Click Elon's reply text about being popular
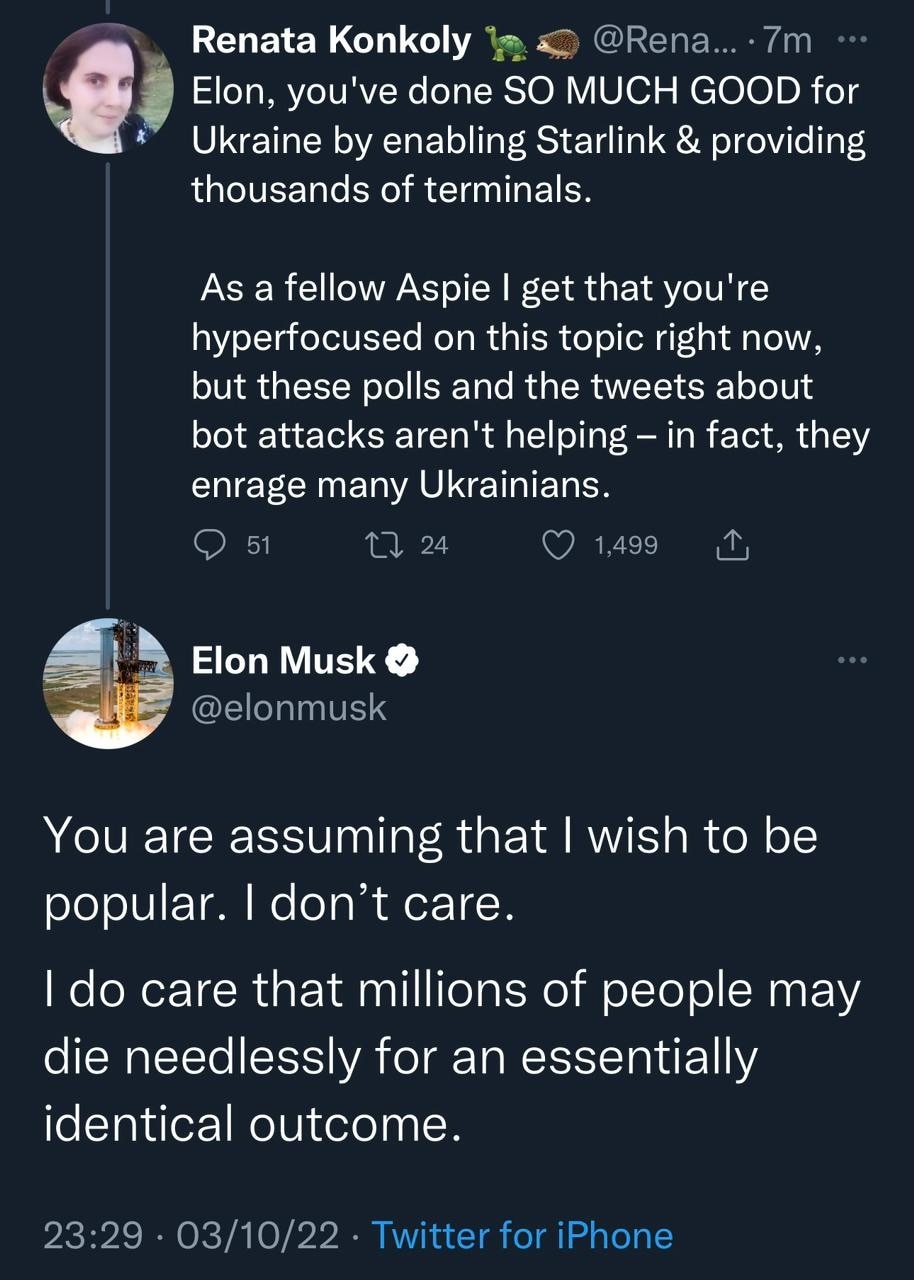This screenshot has height=1280, width=914. pyautogui.click(x=430, y=868)
